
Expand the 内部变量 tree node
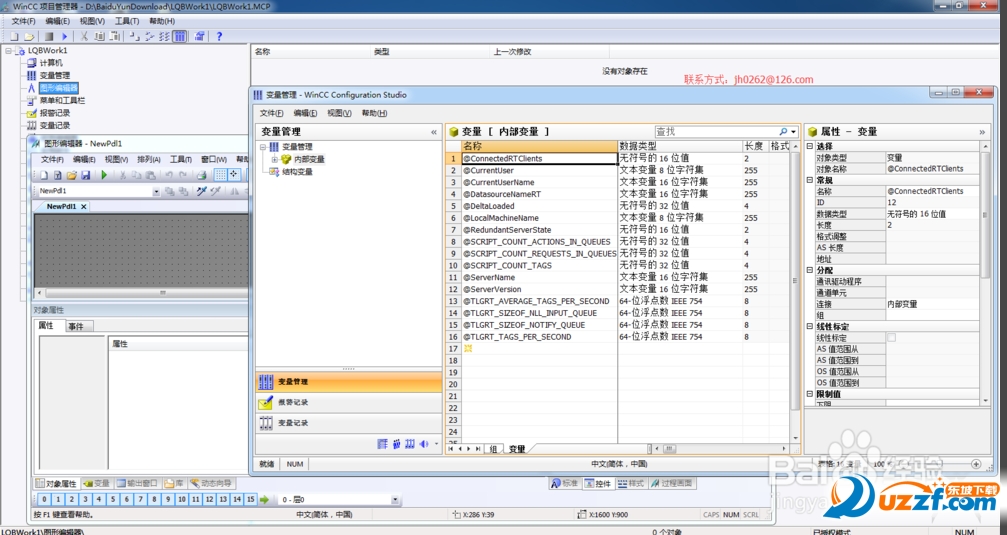274,159
